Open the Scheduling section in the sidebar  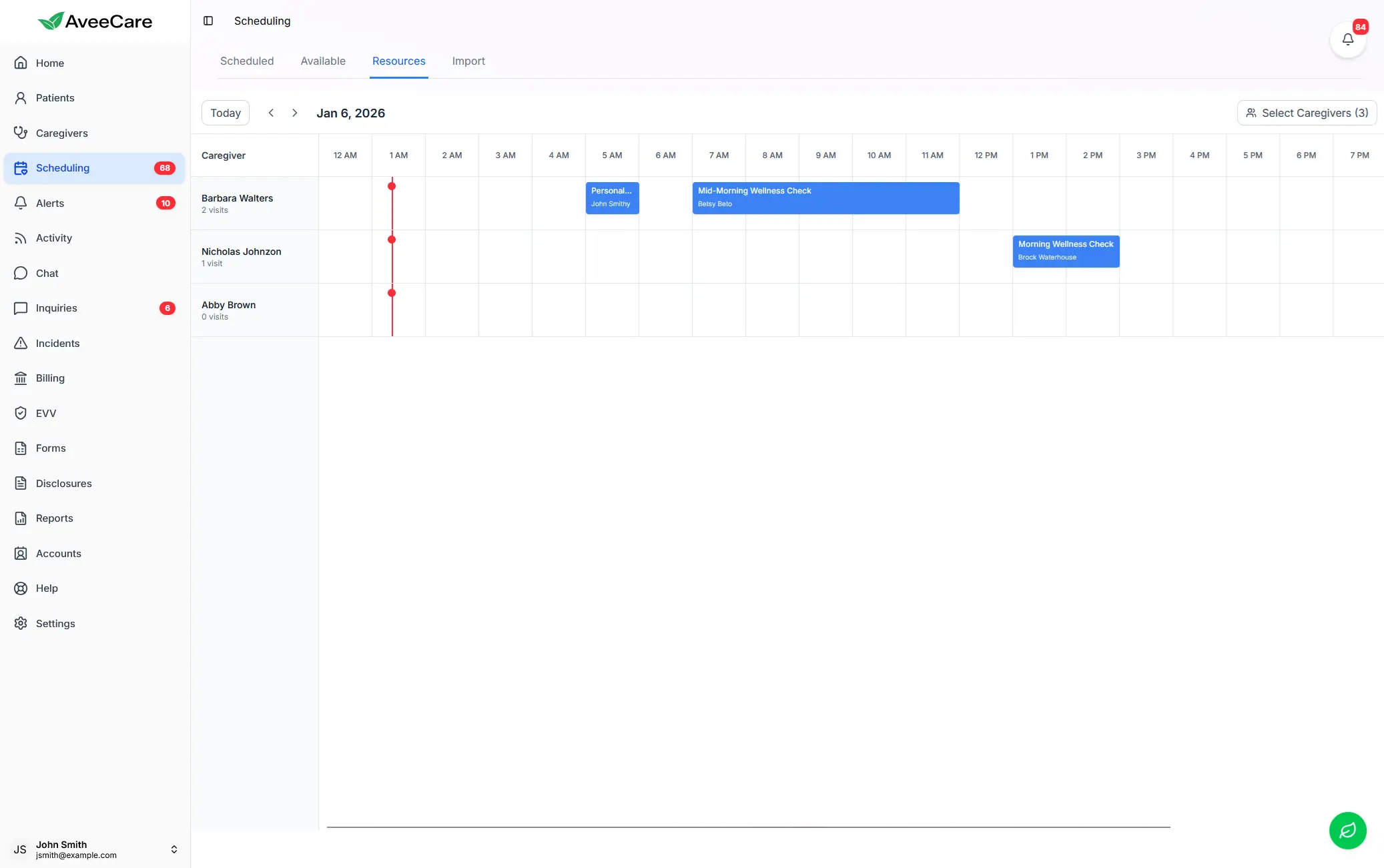tap(63, 167)
